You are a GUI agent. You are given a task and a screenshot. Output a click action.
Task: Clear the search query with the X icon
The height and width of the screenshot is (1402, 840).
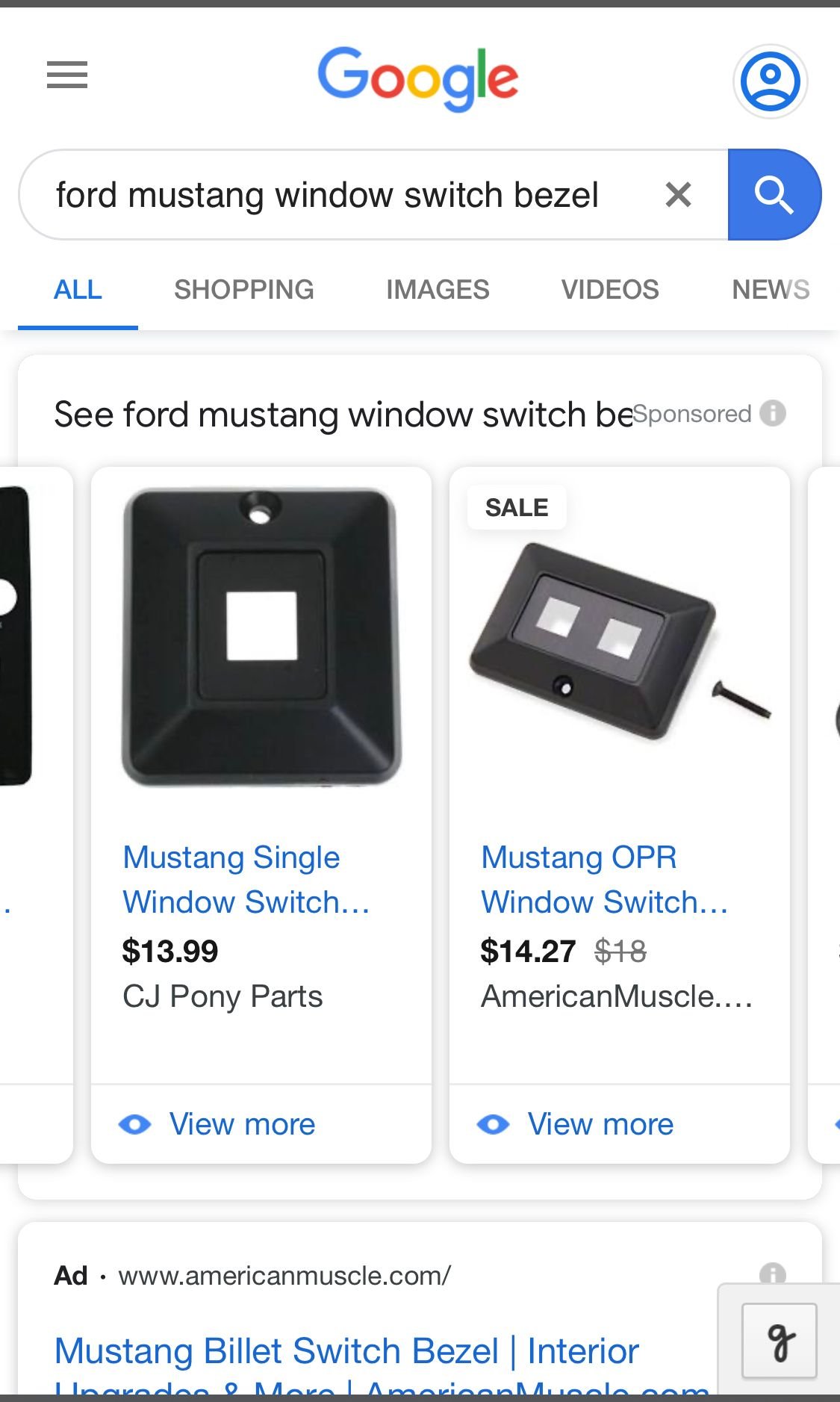point(678,194)
